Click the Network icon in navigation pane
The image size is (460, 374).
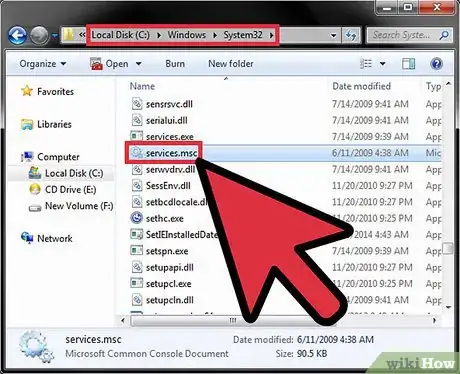(27, 238)
